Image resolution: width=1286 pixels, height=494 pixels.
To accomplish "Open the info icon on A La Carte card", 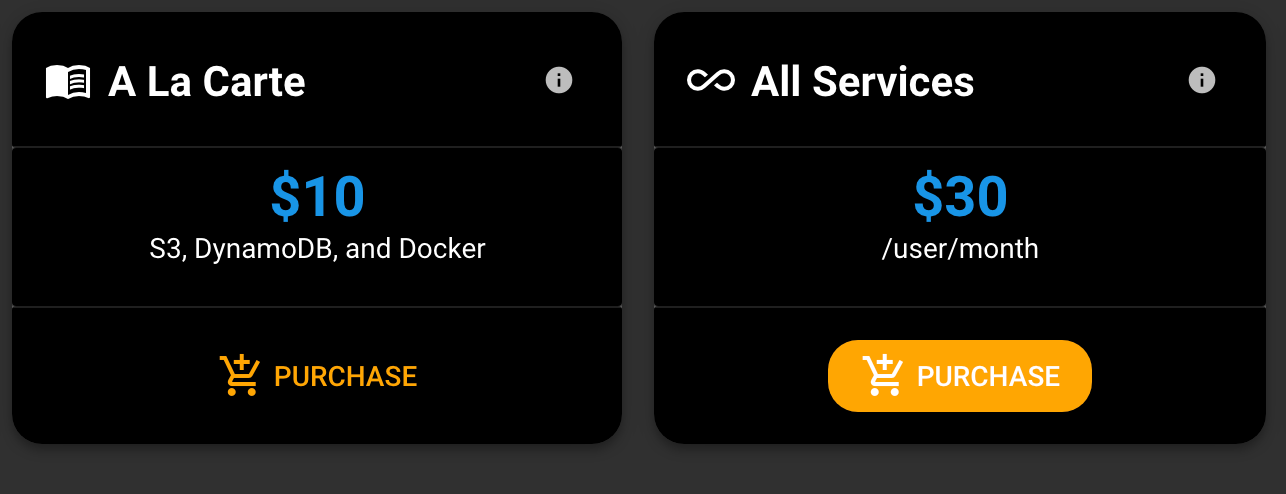I will pyautogui.click(x=559, y=80).
